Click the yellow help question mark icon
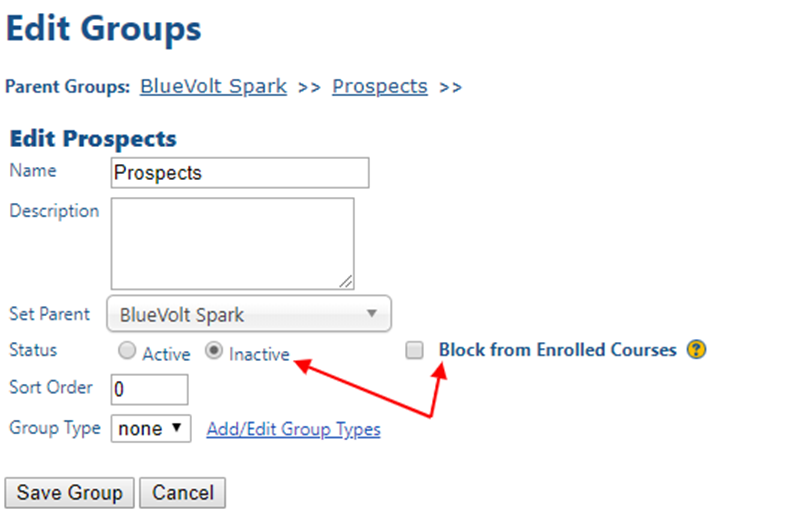This screenshot has height=519, width=805. [x=696, y=350]
